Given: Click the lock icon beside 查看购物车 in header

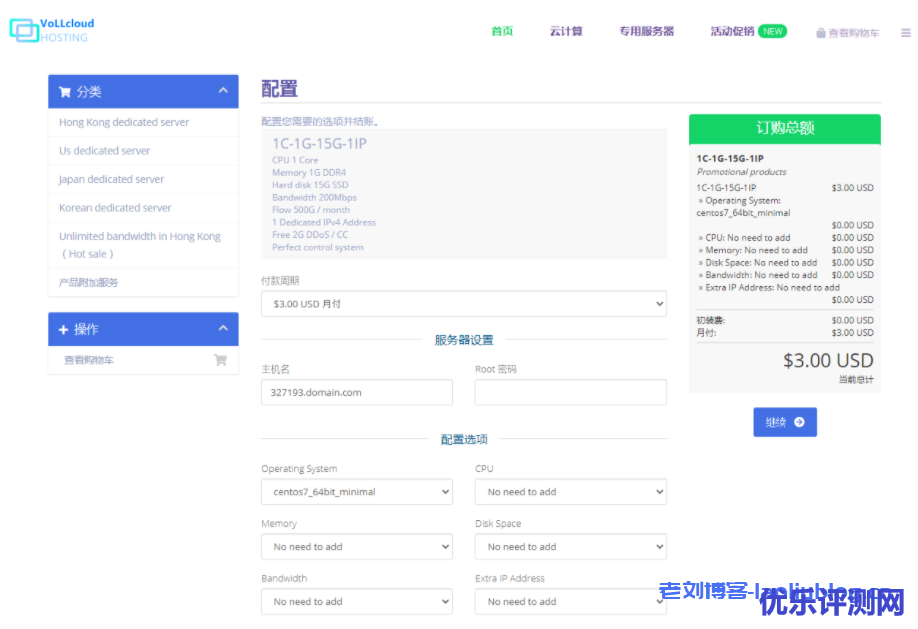Looking at the screenshot, I should pos(821,33).
